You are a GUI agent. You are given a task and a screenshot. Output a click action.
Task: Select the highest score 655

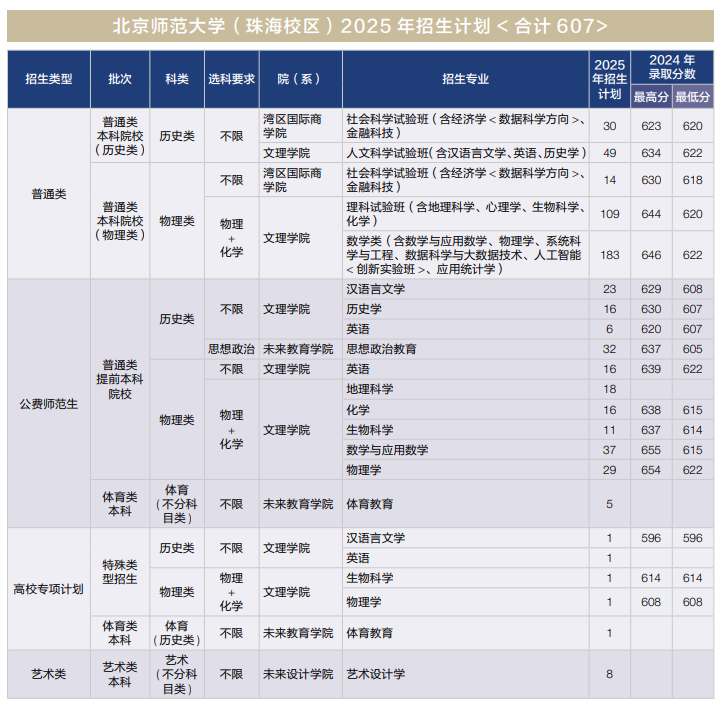(x=651, y=450)
